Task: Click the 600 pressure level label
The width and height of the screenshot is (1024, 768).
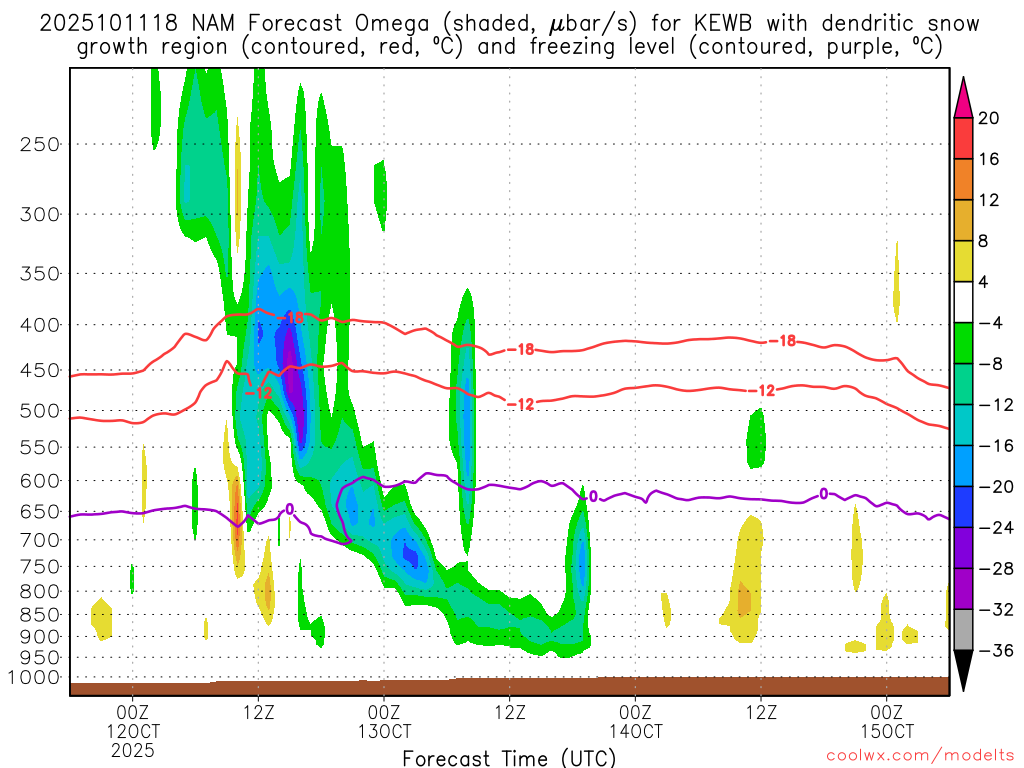Action: 40,481
